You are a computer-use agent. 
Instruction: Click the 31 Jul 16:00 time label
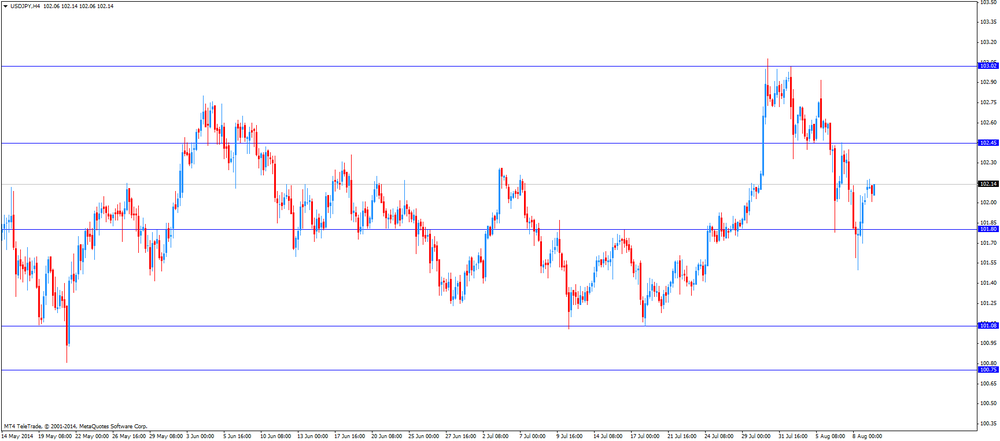[x=794, y=437]
